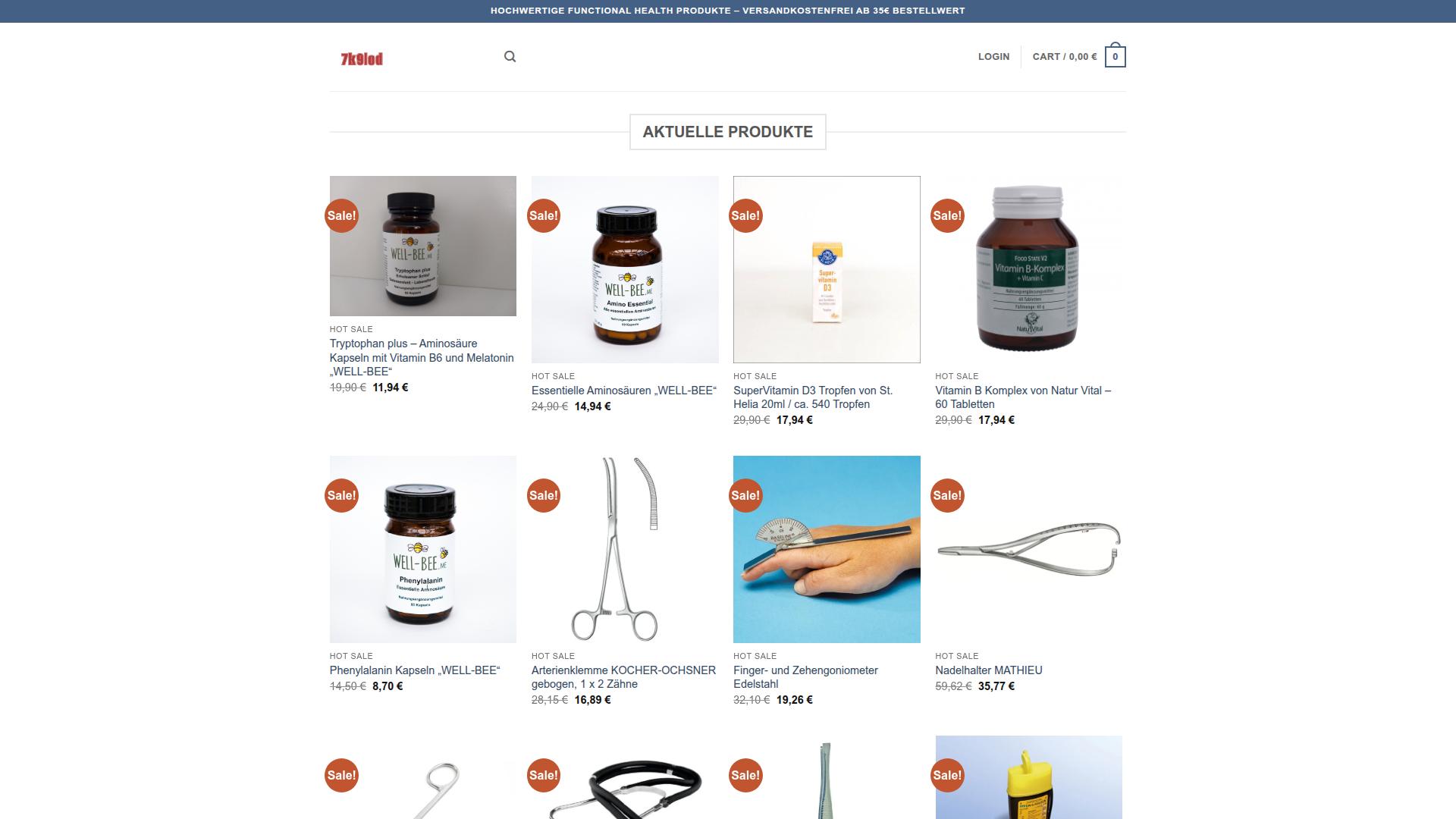Click the top shipping promotion banner

(728, 11)
